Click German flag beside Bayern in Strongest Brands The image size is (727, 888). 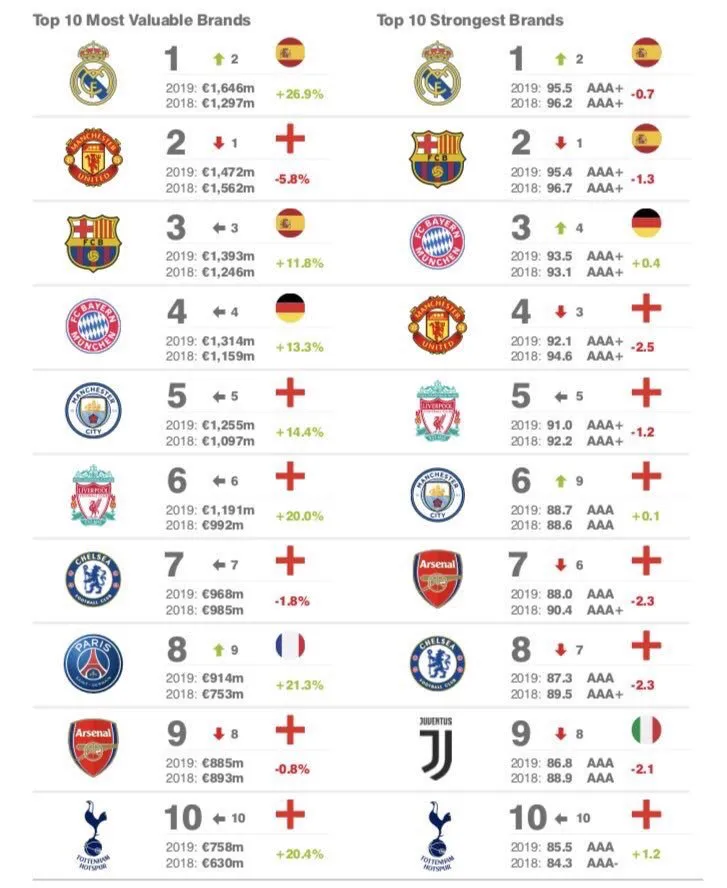(647, 223)
